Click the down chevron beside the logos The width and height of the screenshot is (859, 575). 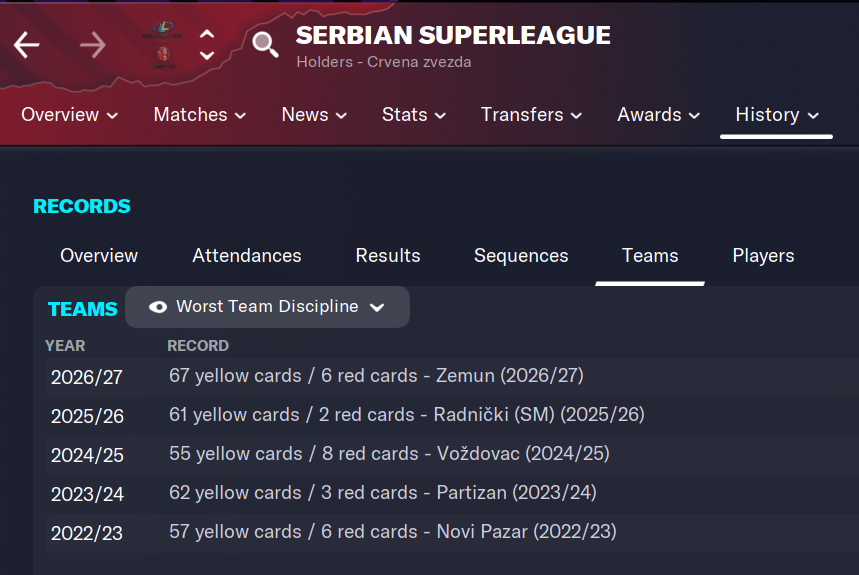coord(207,56)
